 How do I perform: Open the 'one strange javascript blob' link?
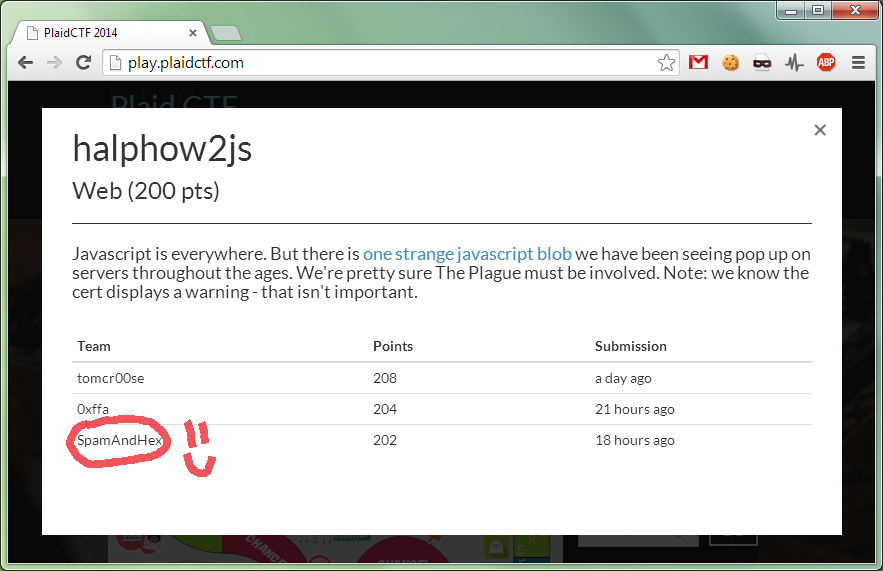tap(467, 254)
